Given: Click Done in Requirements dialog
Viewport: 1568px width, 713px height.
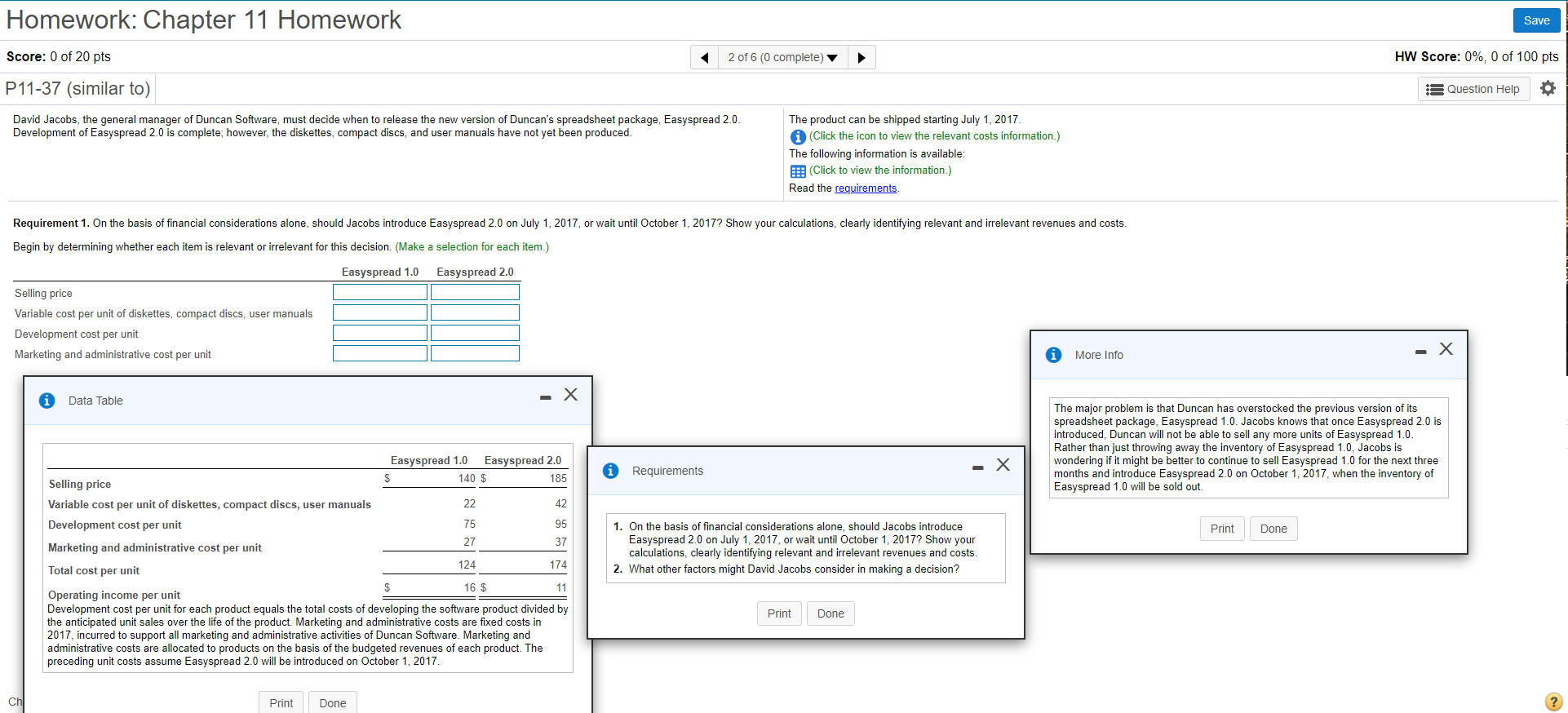Looking at the screenshot, I should click(x=831, y=613).
